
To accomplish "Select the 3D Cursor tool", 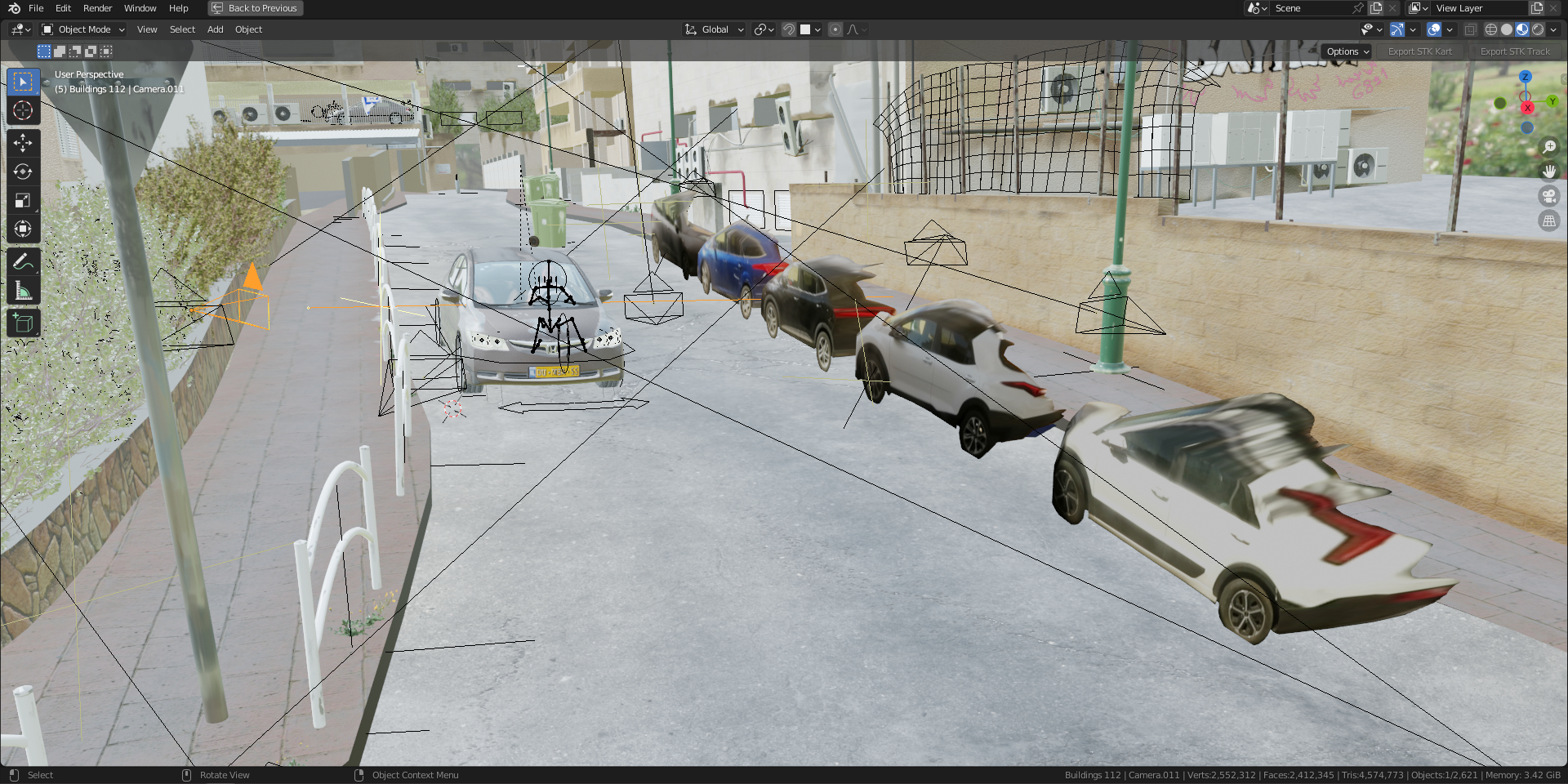I will (23, 110).
